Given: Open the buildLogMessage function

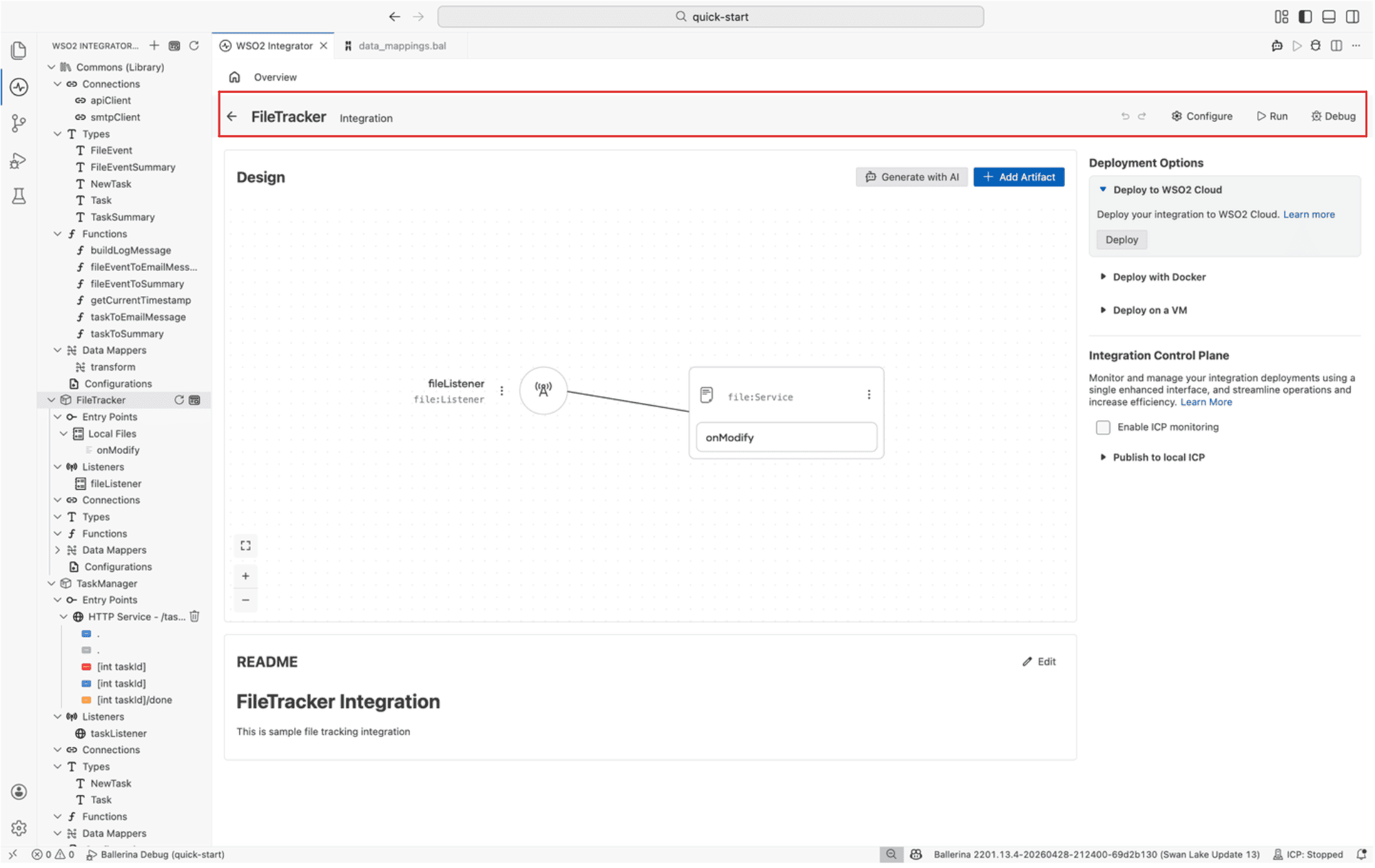Looking at the screenshot, I should tap(130, 251).
